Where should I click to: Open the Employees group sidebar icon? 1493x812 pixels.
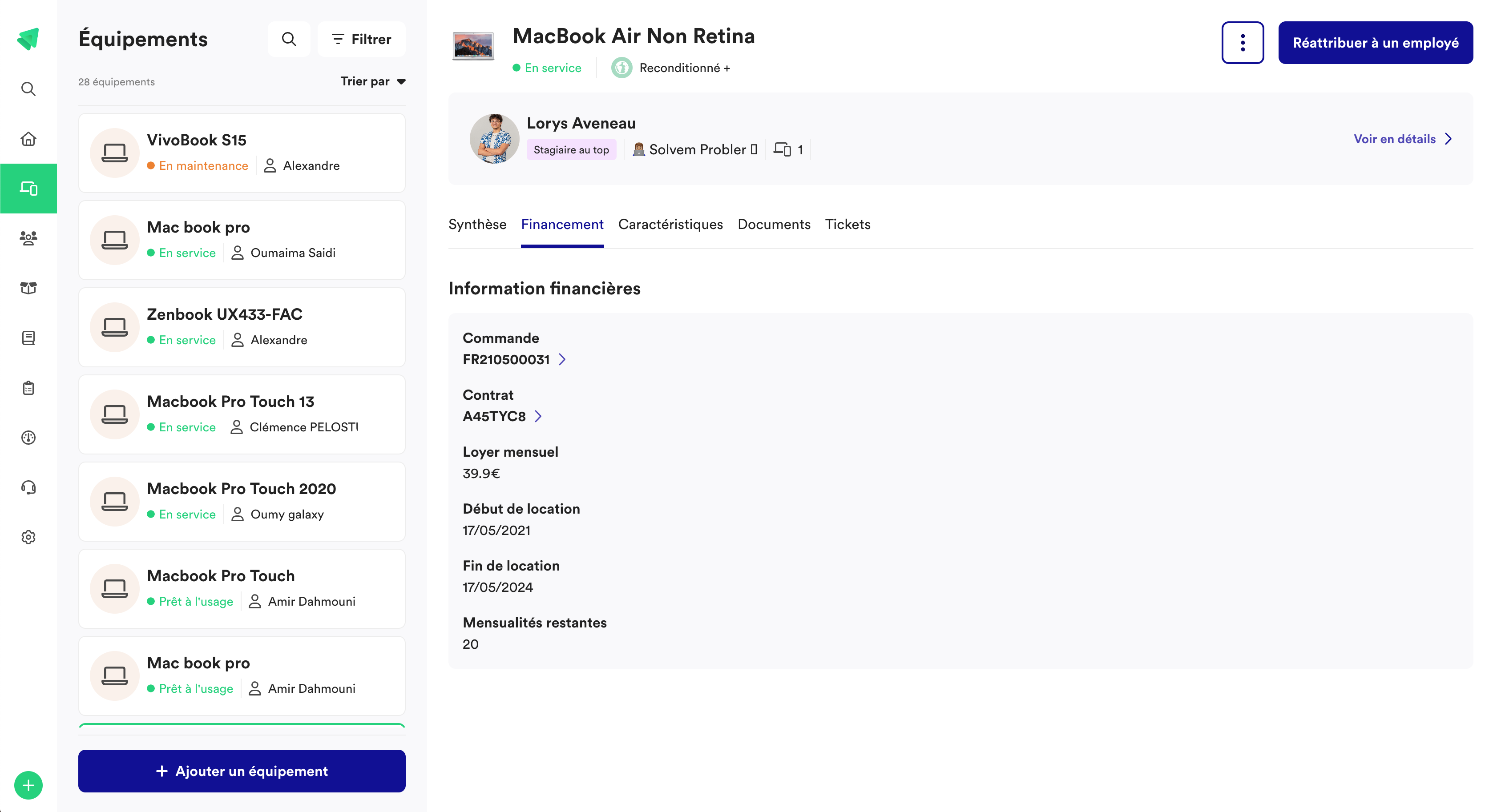click(28, 238)
